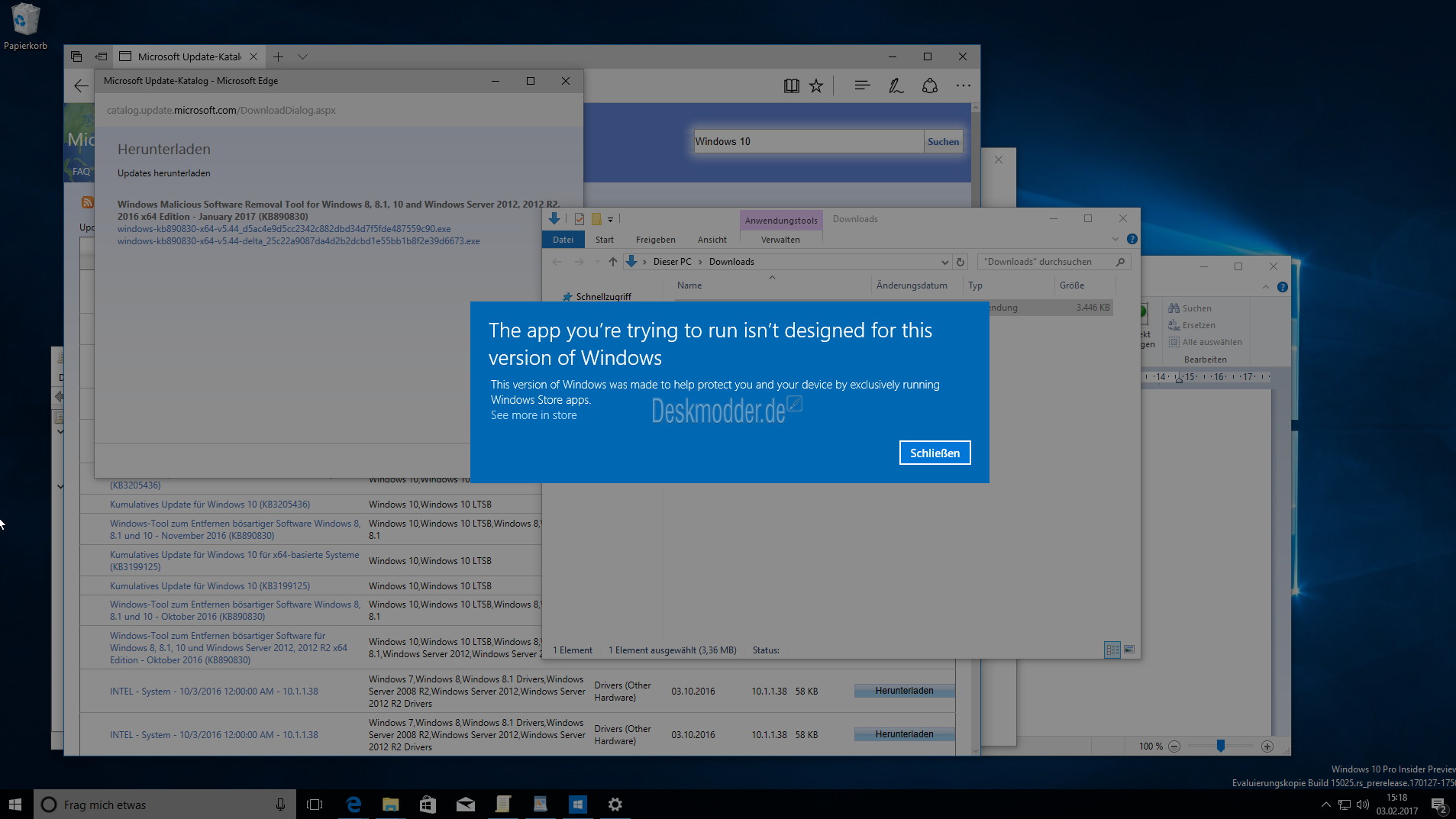This screenshot has width=1456, height=819.
Task: Switch Explorer to details view icon
Action: [1112, 650]
